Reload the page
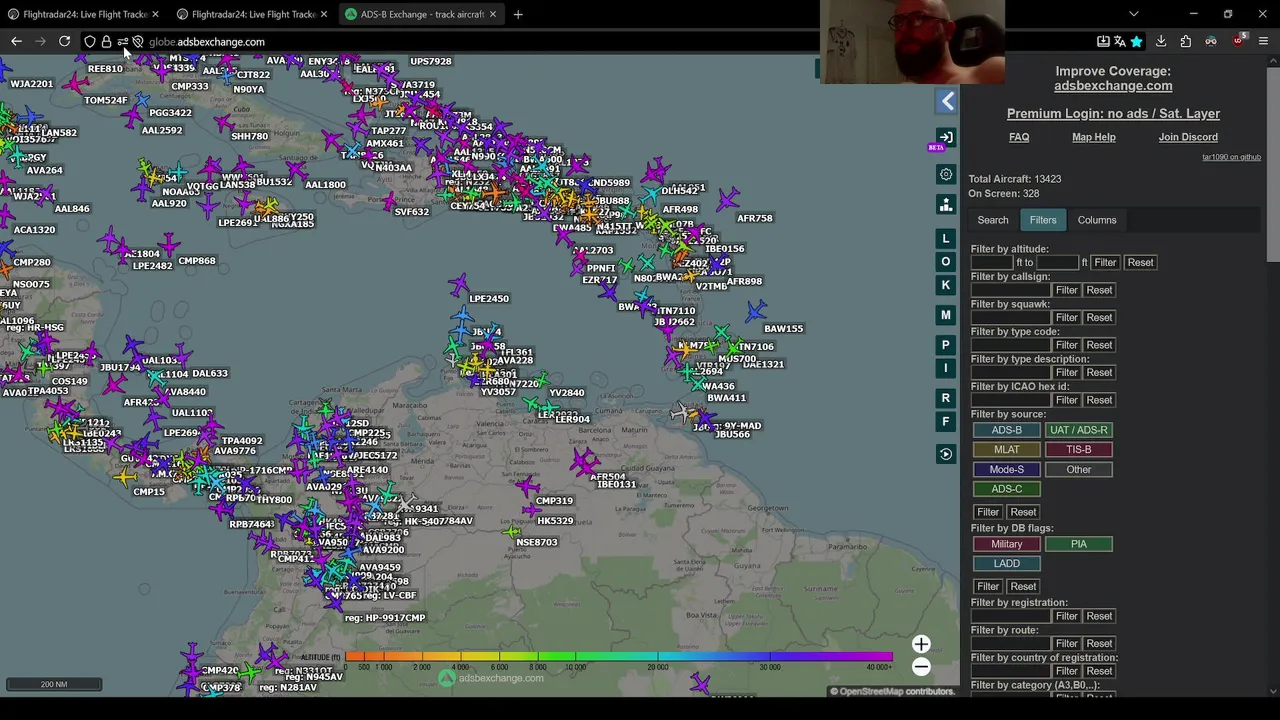 [64, 42]
